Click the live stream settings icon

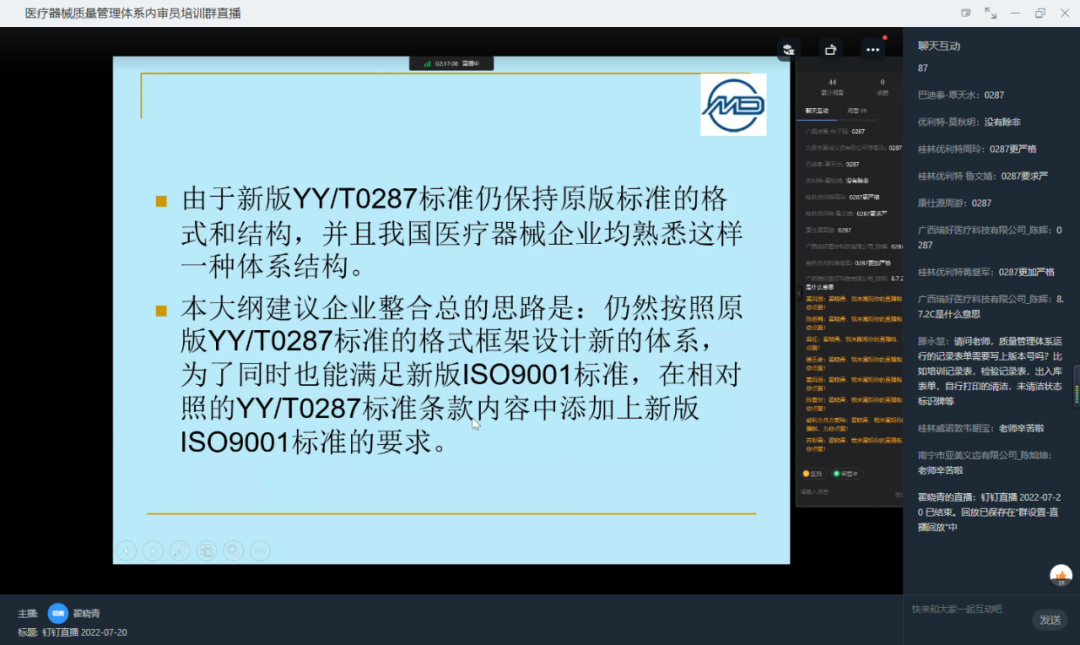click(789, 50)
